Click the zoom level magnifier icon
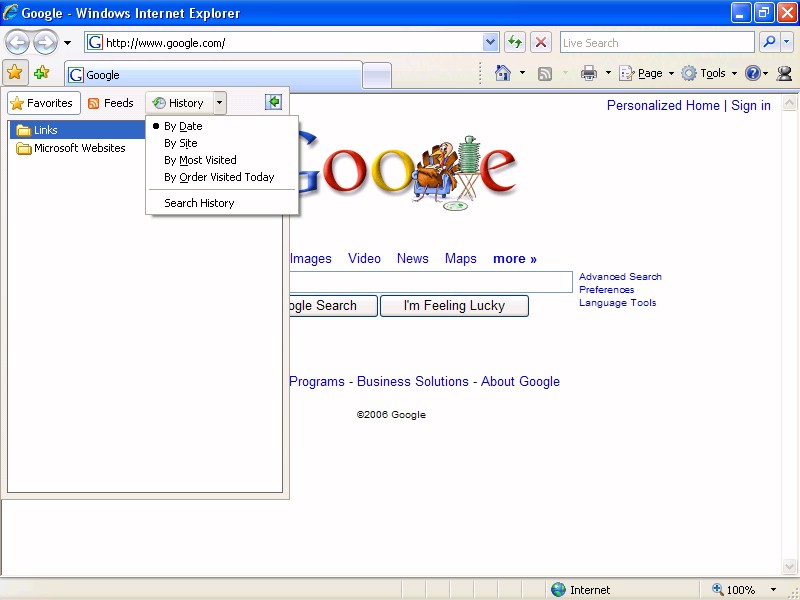The image size is (800, 600). (x=718, y=589)
